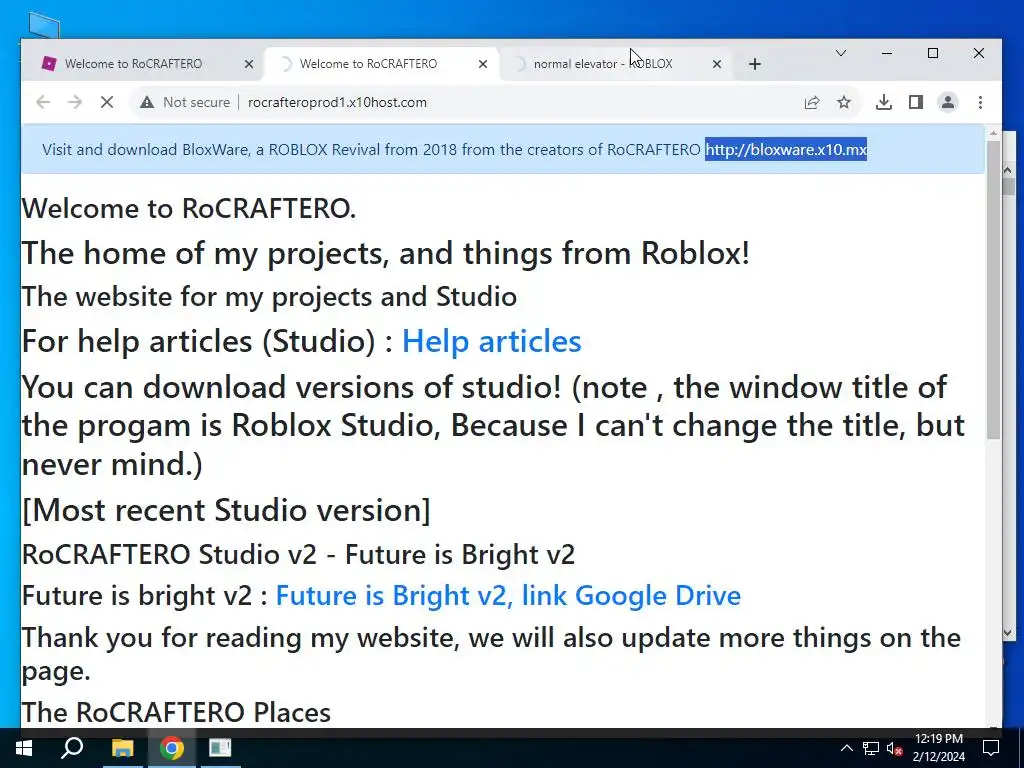Click the Chrome taskbar icon
The image size is (1024, 768).
pos(172,748)
